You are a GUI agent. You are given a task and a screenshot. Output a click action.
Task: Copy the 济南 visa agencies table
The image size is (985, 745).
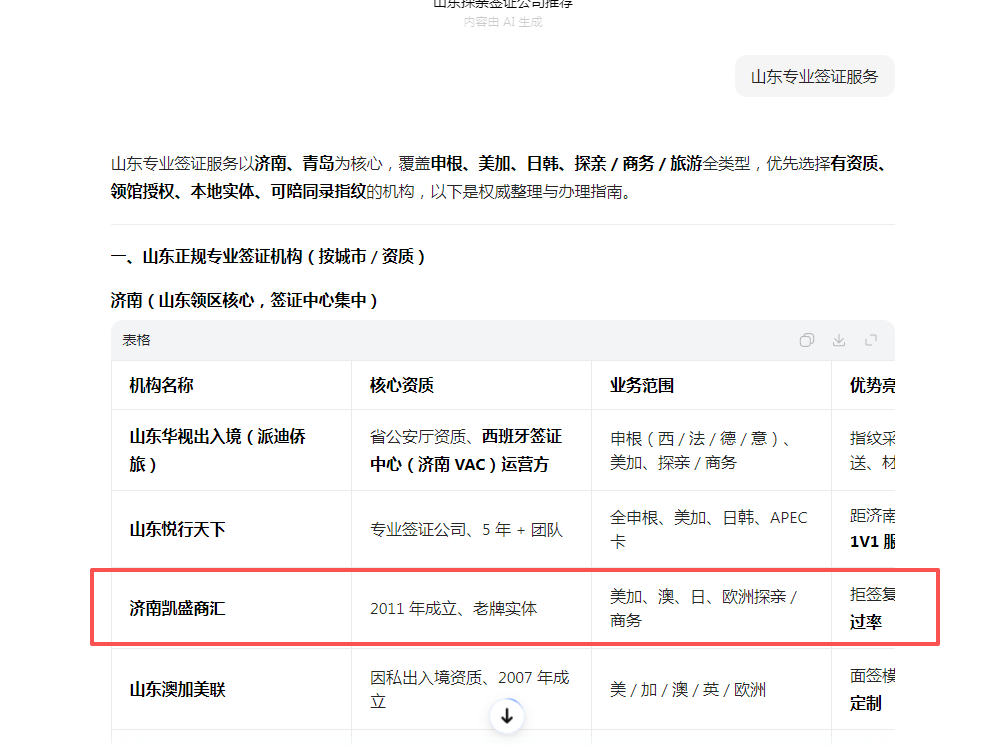(806, 340)
